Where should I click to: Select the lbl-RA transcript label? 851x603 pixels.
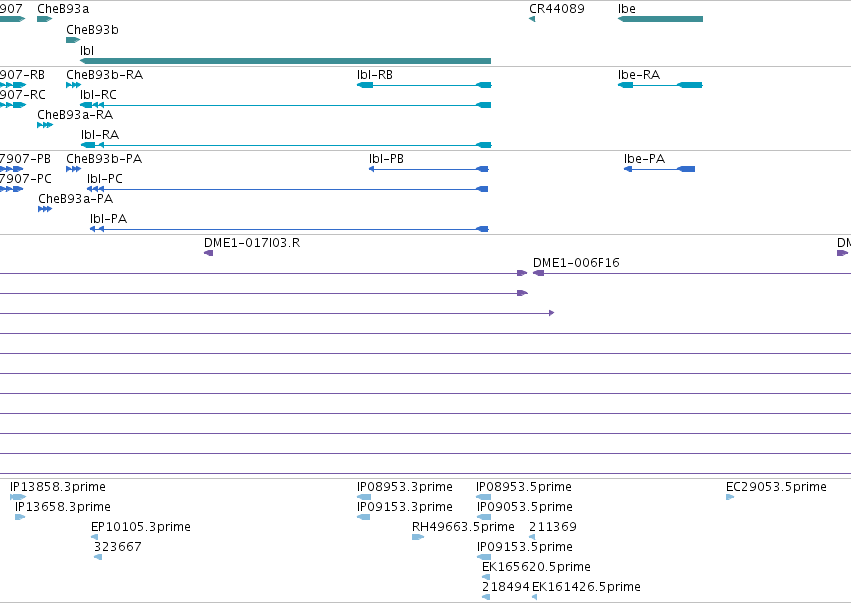click(100, 135)
